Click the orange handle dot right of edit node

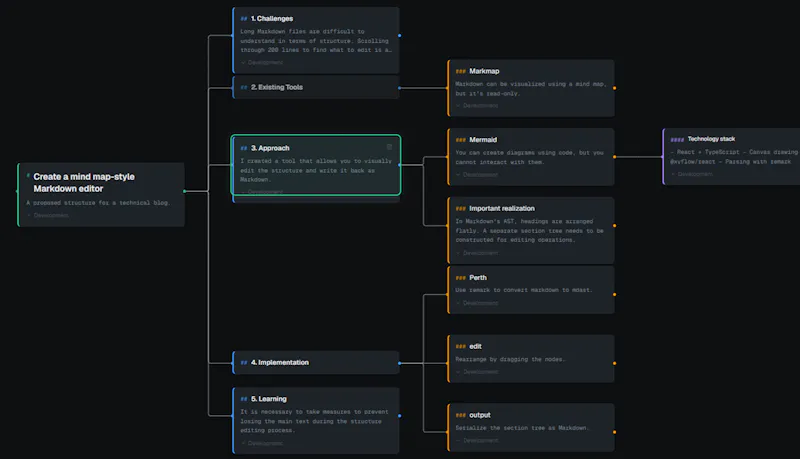pyautogui.click(x=614, y=363)
